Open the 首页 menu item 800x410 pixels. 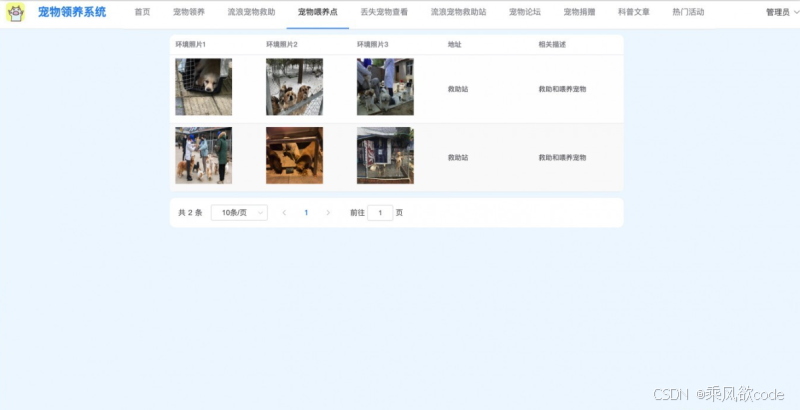142,12
